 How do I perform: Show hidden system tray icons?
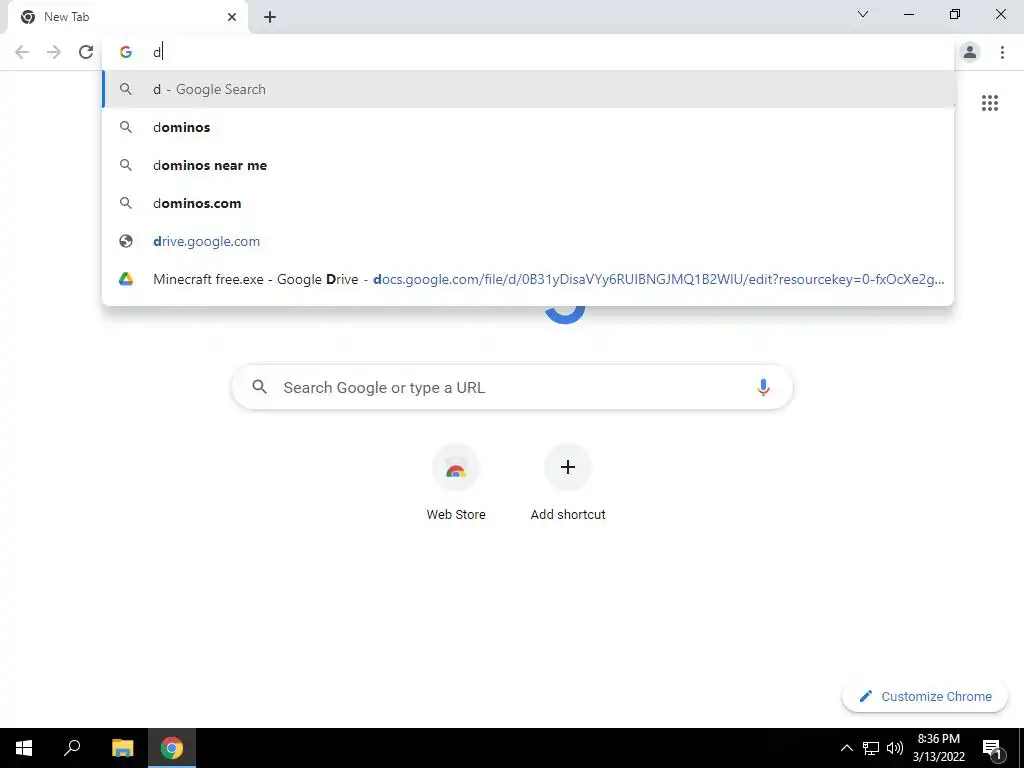tap(846, 748)
